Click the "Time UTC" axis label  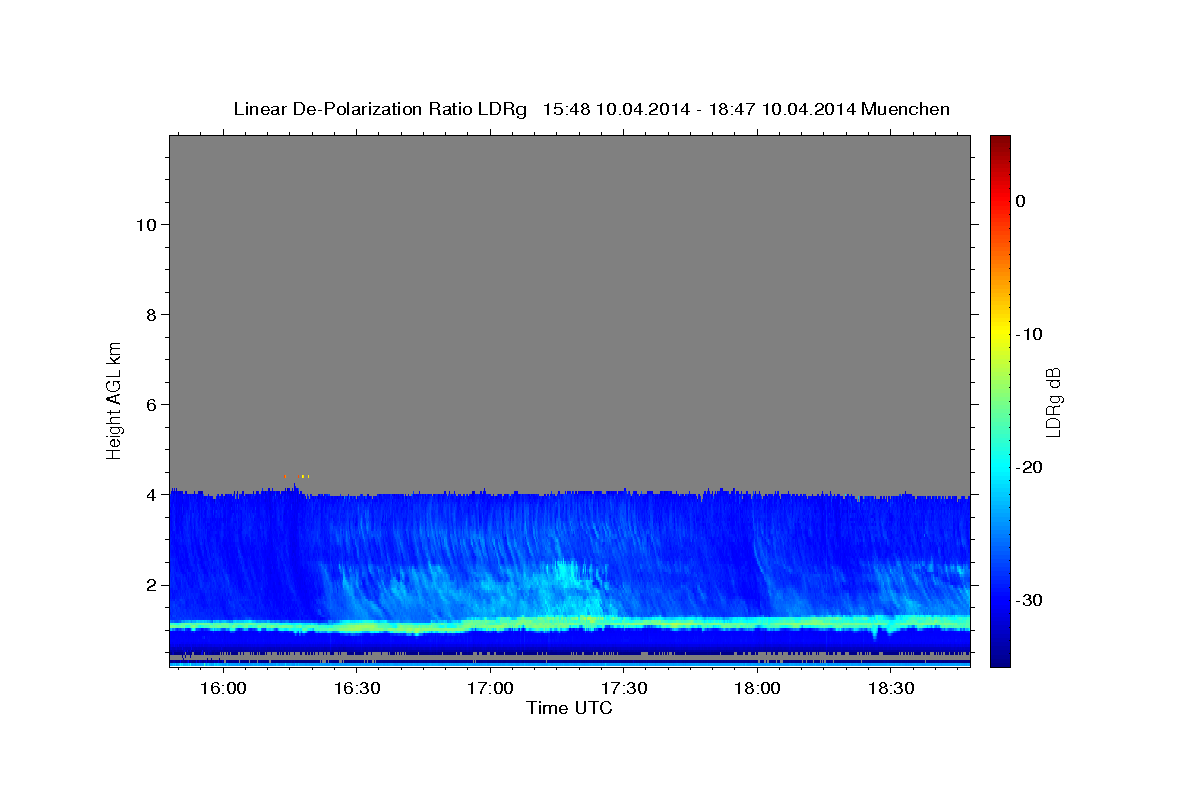569,708
